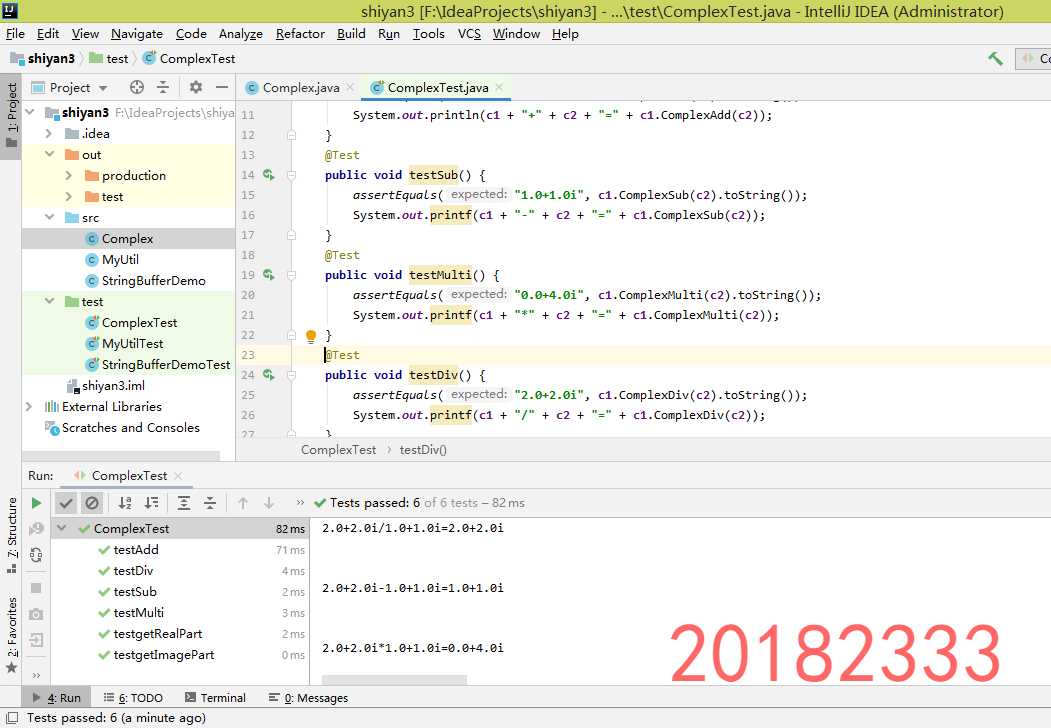Screen dimensions: 1051x728
Task: Click the dump threads camera icon
Action: pos(36,614)
